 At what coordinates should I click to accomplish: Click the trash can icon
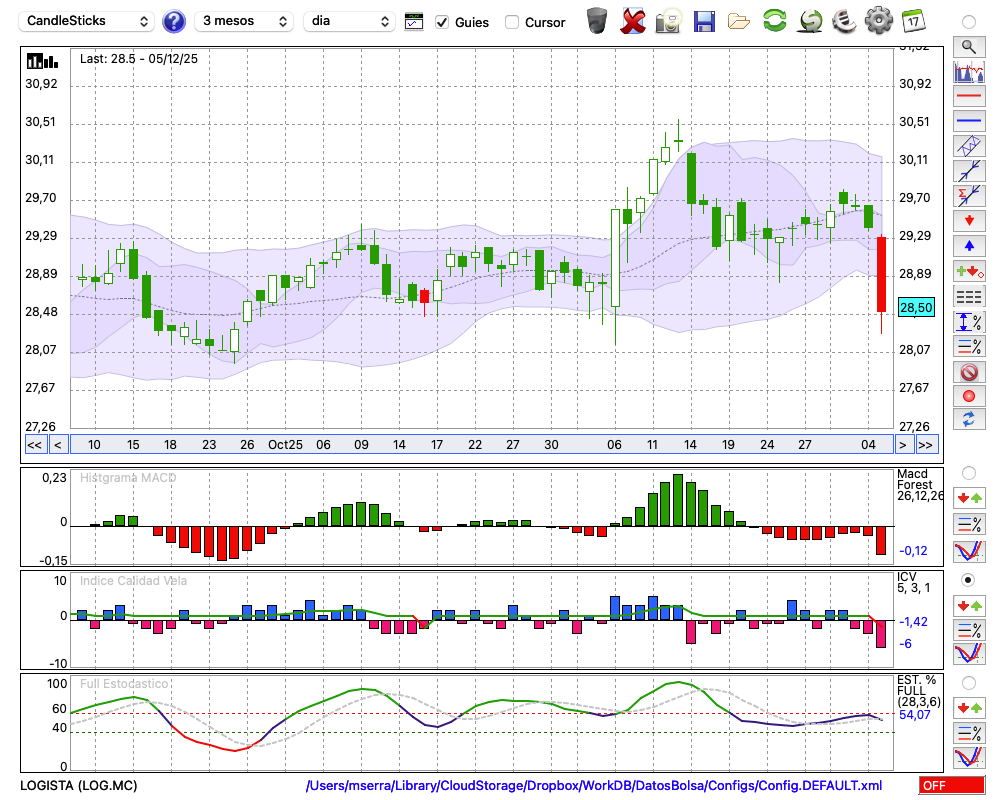[597, 21]
